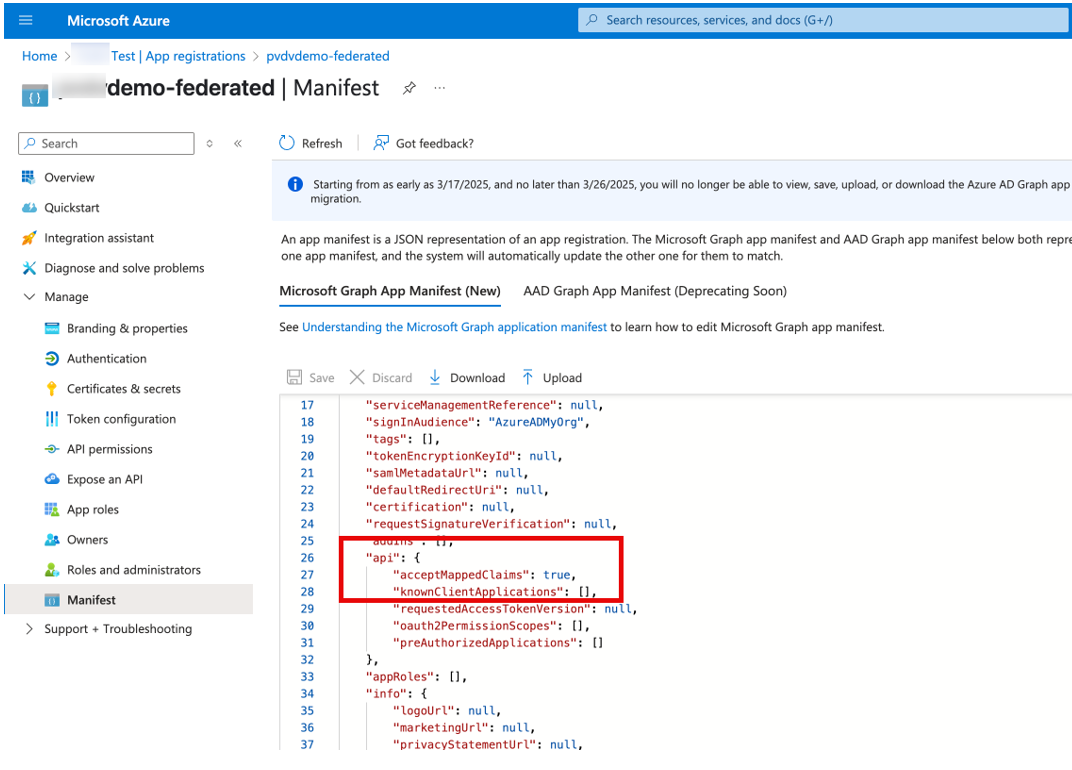Click the Quickstart cloud icon
The width and height of the screenshot is (1072, 770).
[29, 208]
